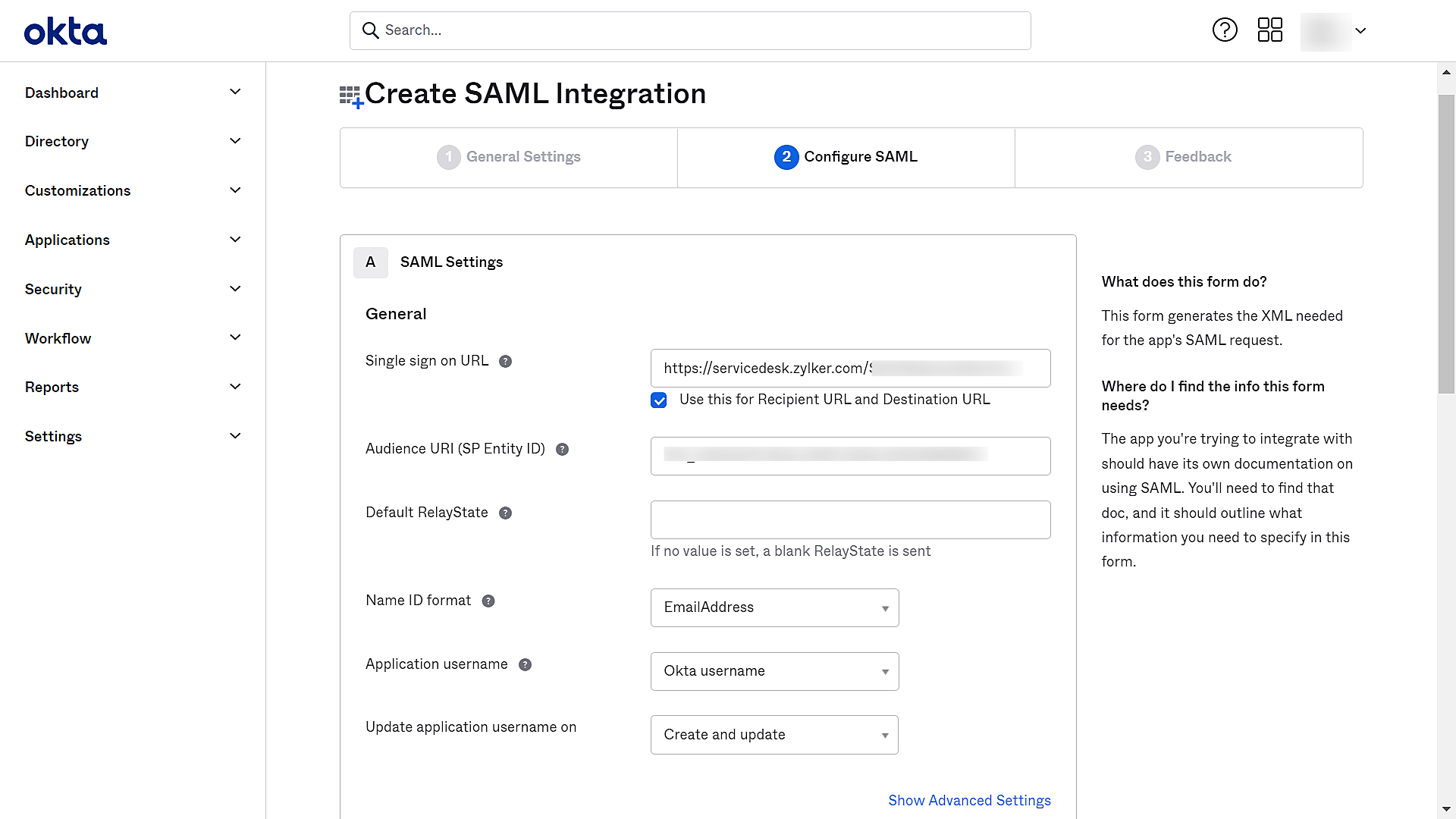Image resolution: width=1456 pixels, height=819 pixels.
Task: Click help icon next to Single sign on URL
Action: (505, 362)
